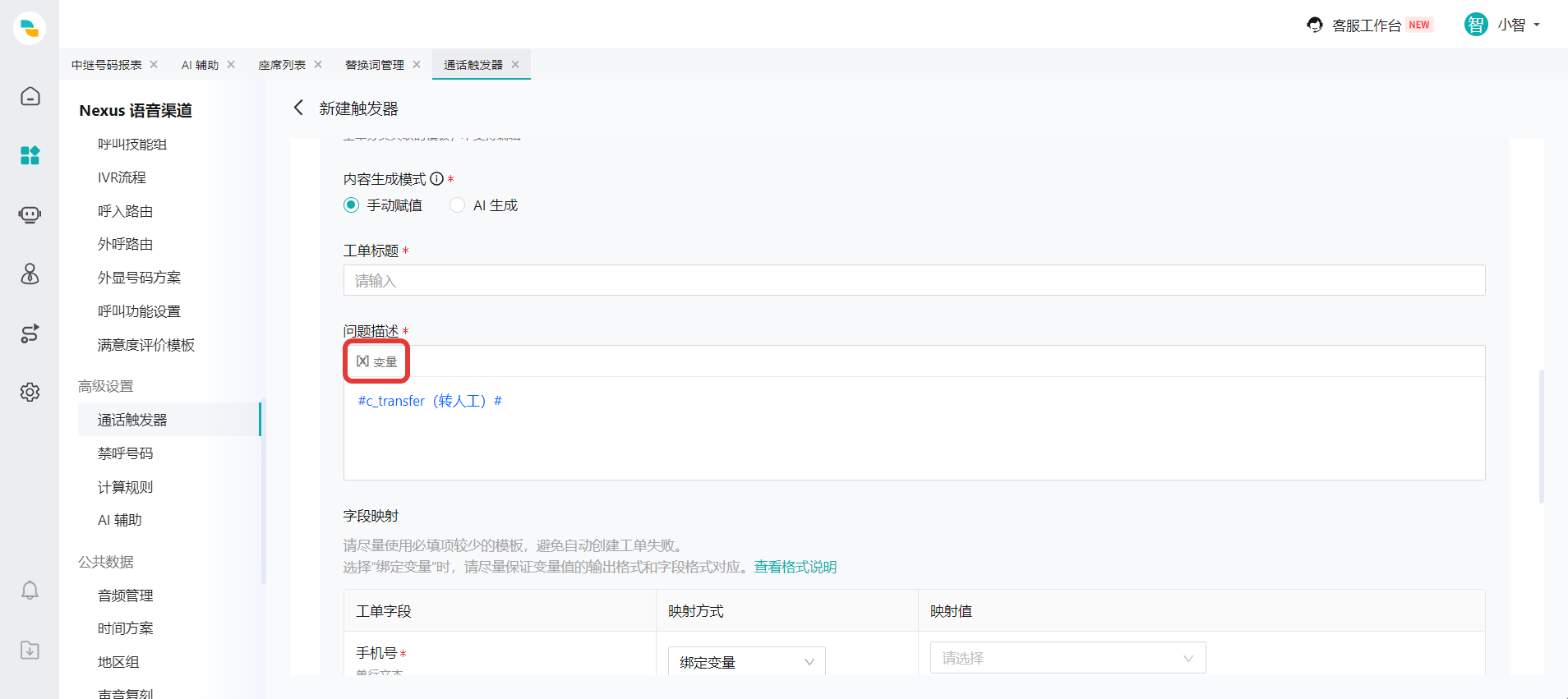Click the info icon beside 内容生成模式
The width and height of the screenshot is (1568, 699).
click(x=436, y=179)
